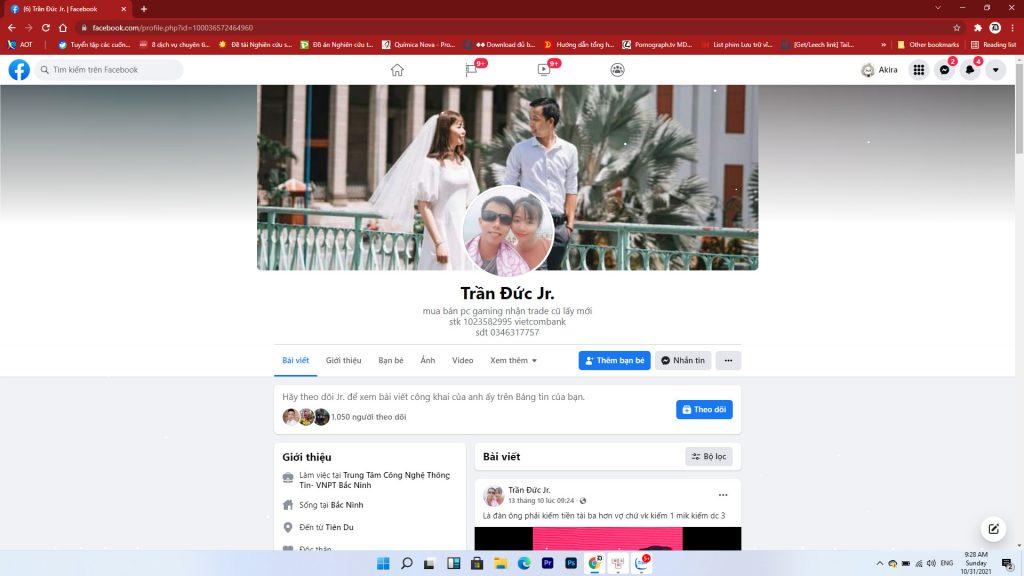Image resolution: width=1024 pixels, height=576 pixels.
Task: Close the Trần Đức Jr. Facebook tab
Action: pyautogui.click(x=123, y=9)
